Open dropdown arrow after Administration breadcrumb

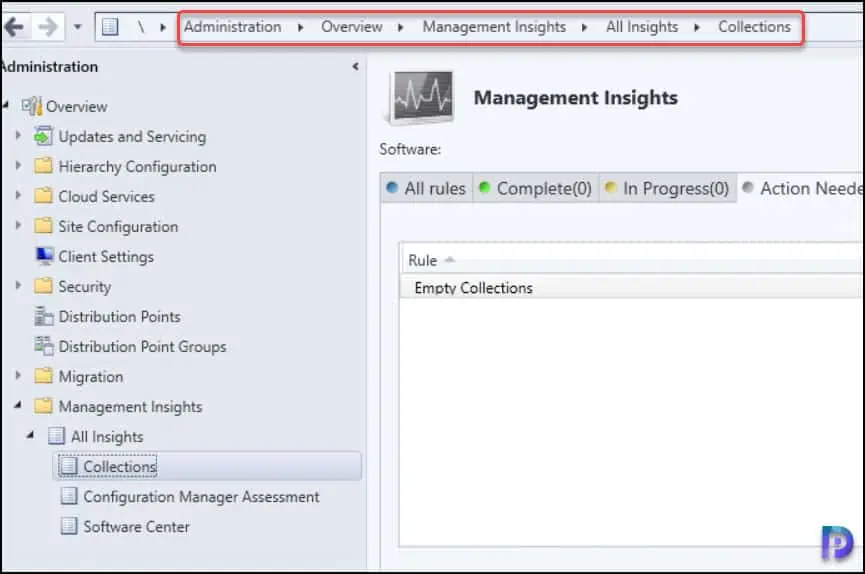pos(301,27)
